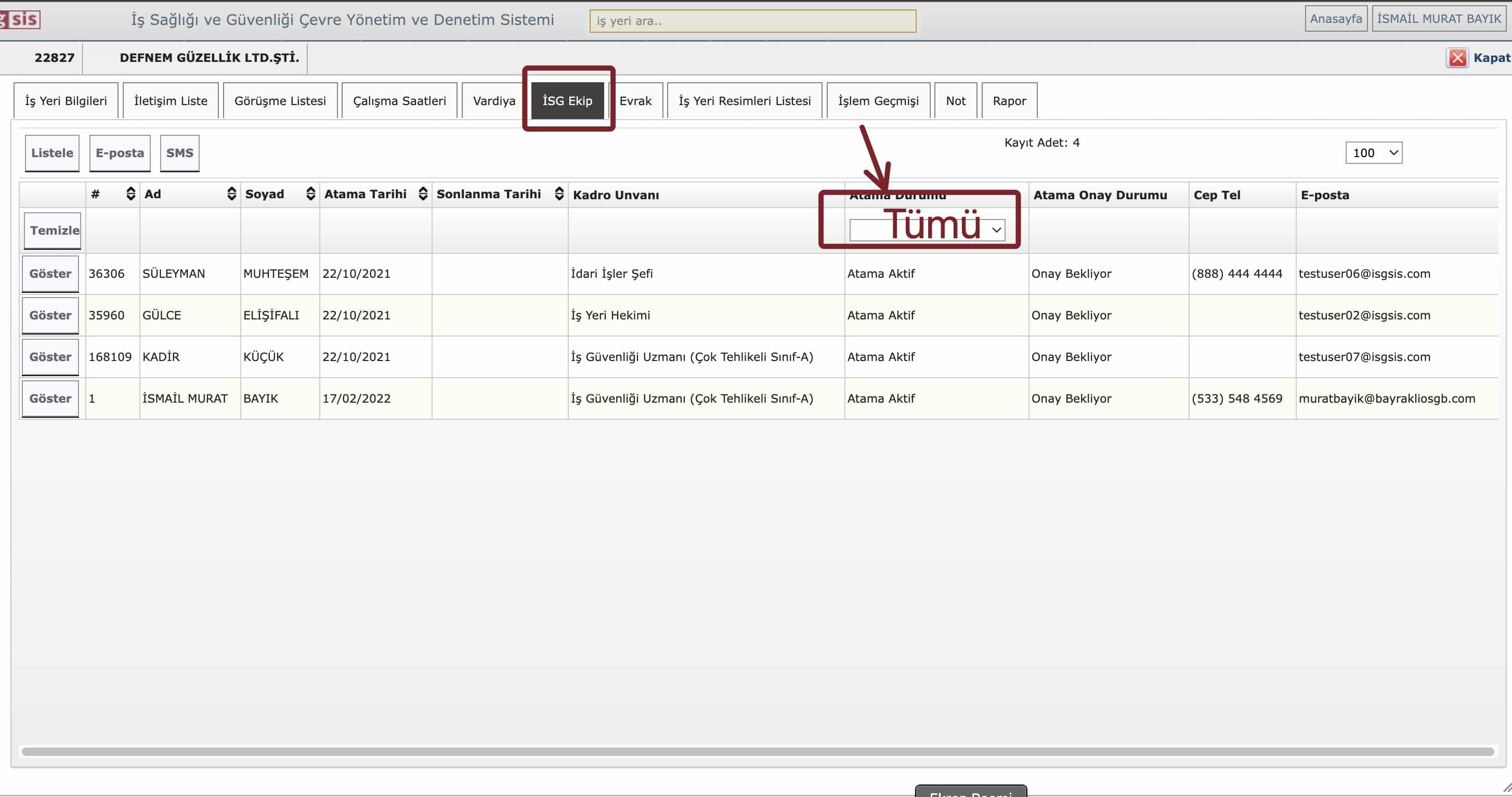Click Göster for SÜLEYMAN MUHTEŞEM

50,274
